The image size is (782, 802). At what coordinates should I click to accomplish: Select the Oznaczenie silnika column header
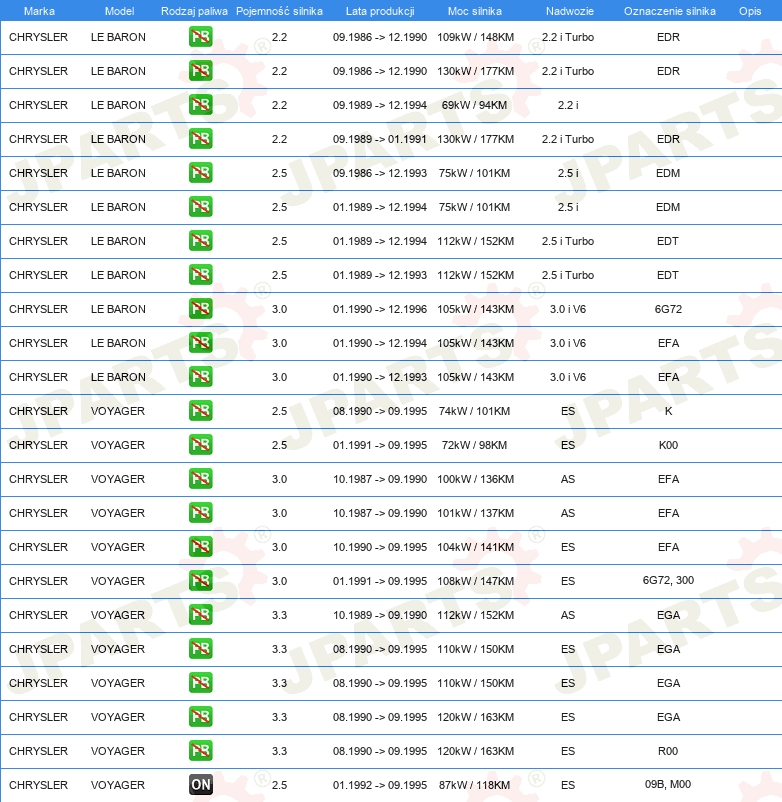click(669, 11)
